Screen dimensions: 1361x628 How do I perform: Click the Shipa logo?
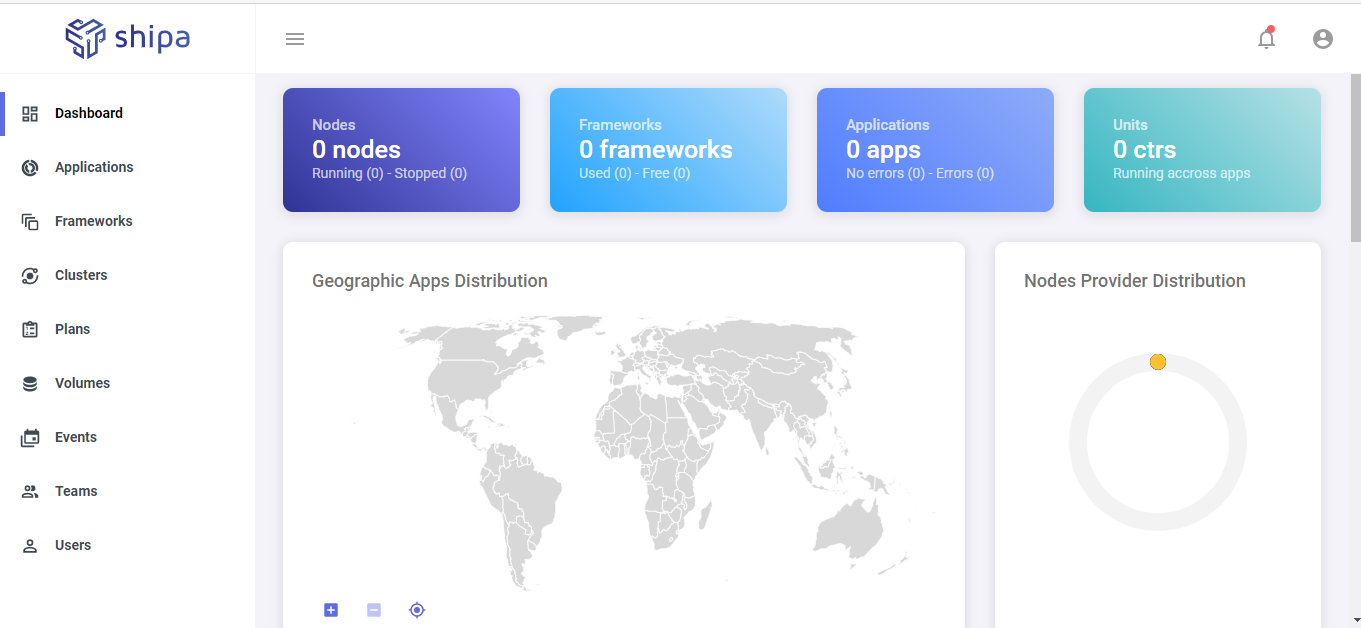click(128, 38)
